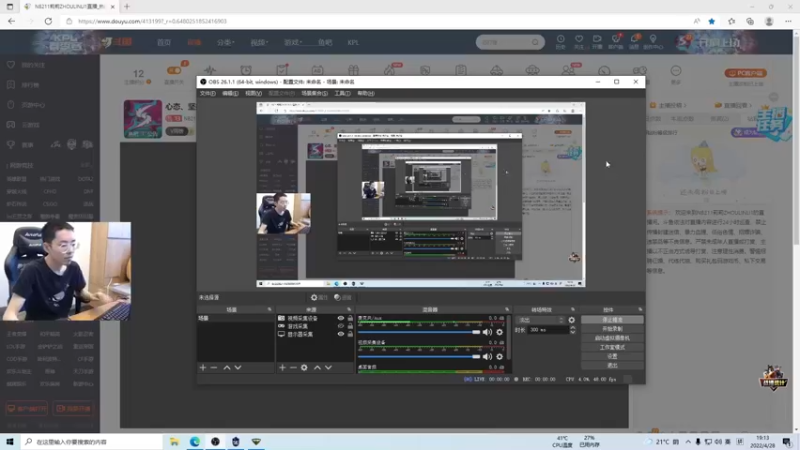Select 视频采集设备 in Sources list
The height and width of the screenshot is (450, 800).
[x=303, y=318]
